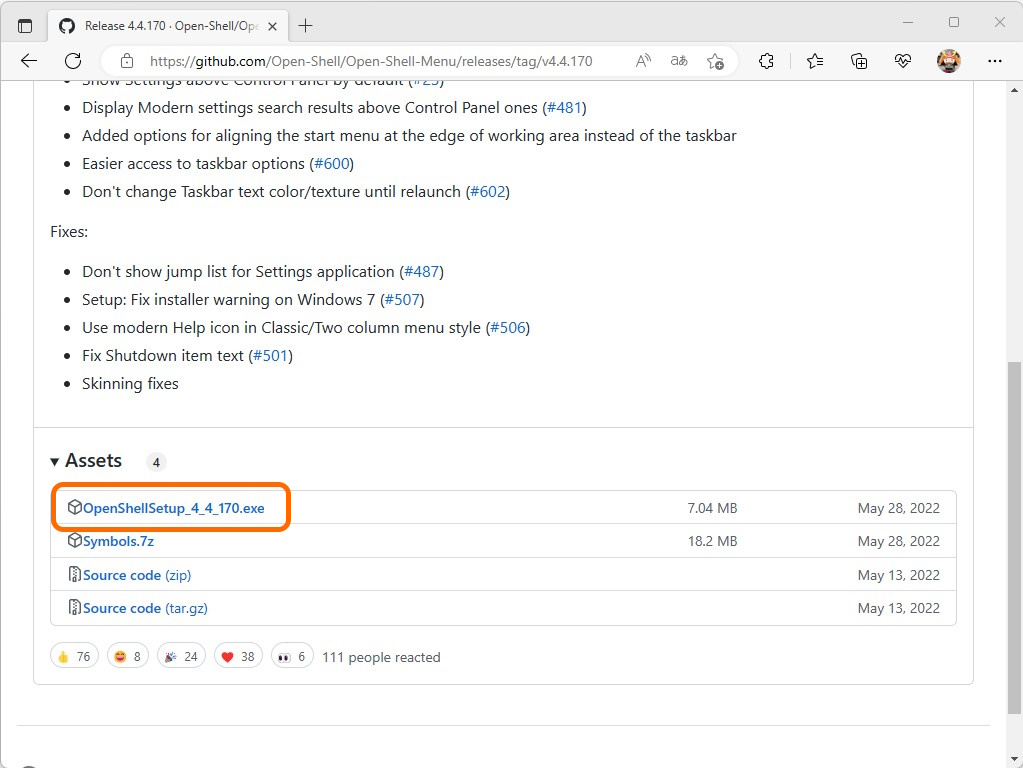This screenshot has width=1023, height=768.
Task: Open issue #487 about jump lists
Action: 422,271
